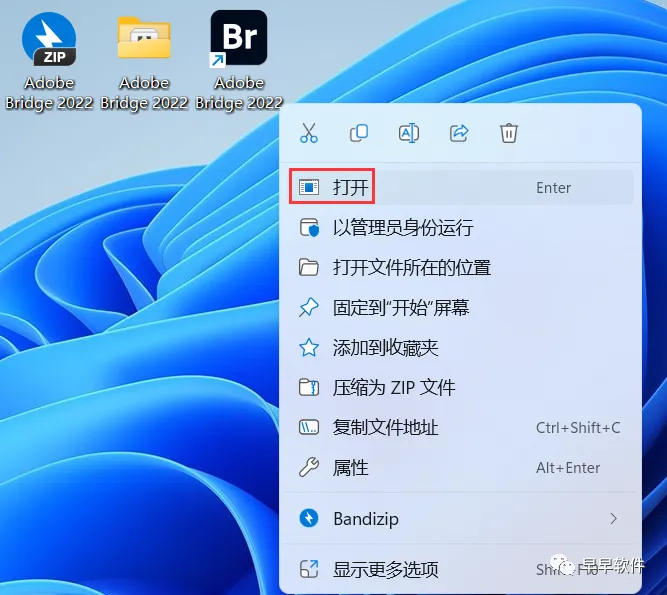The image size is (667, 595).
Task: Click the Ctrl+Shift+C shortcut text
Action: coord(578,427)
